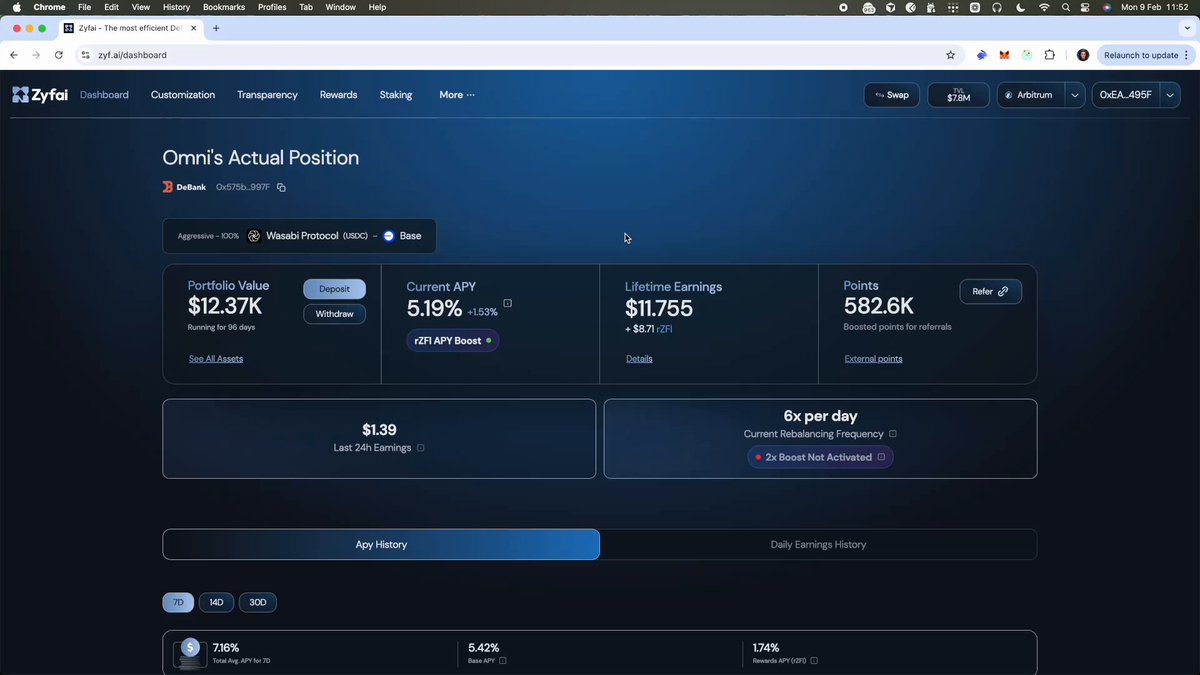
Task: Expand the 0xEA..495F wallet dropdown
Action: pos(1168,94)
